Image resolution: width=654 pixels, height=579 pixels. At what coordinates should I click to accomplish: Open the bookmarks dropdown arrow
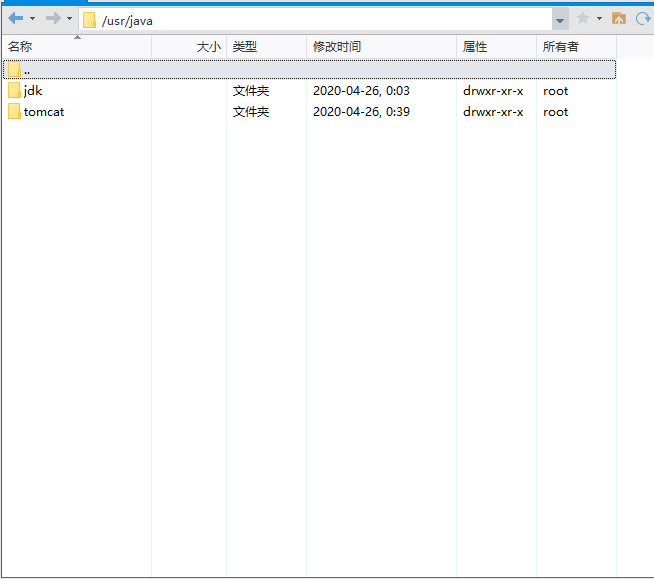point(599,18)
